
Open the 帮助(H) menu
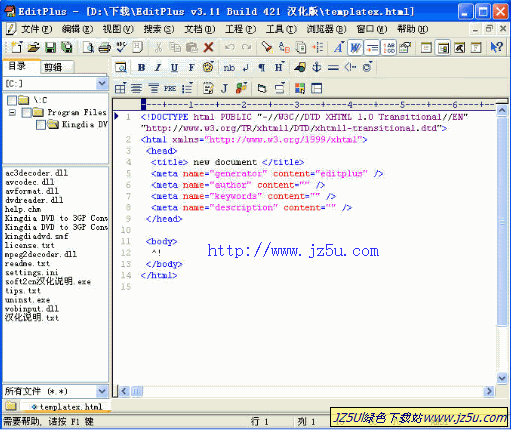click(413, 29)
